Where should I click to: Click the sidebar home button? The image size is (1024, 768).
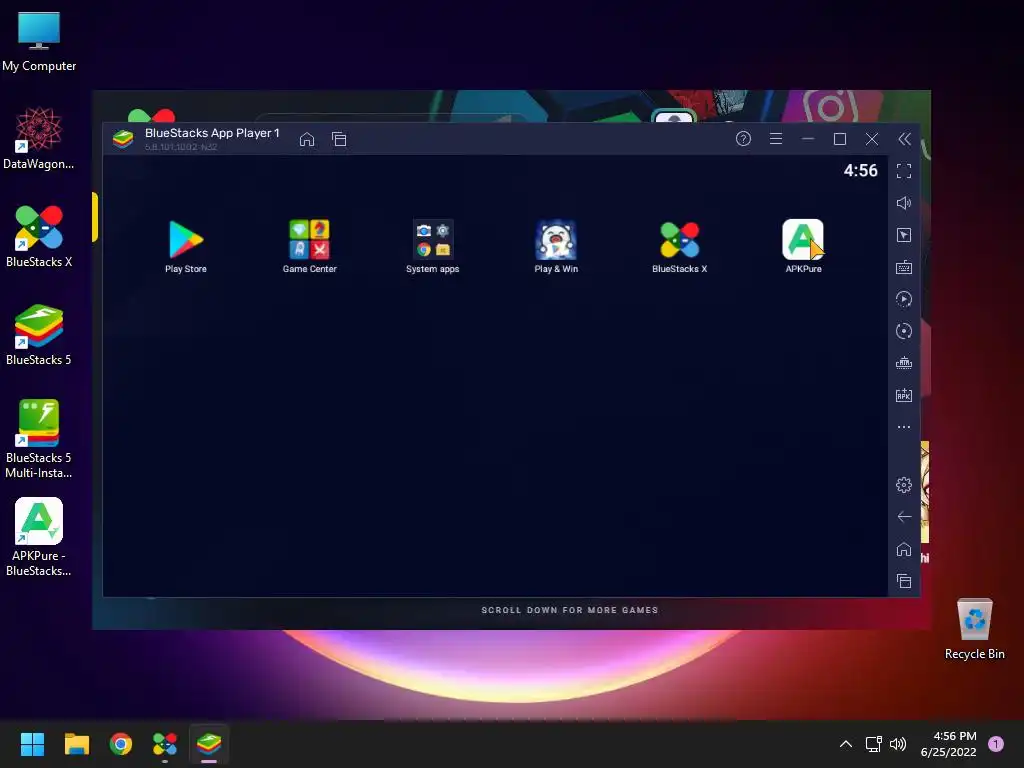[x=904, y=549]
